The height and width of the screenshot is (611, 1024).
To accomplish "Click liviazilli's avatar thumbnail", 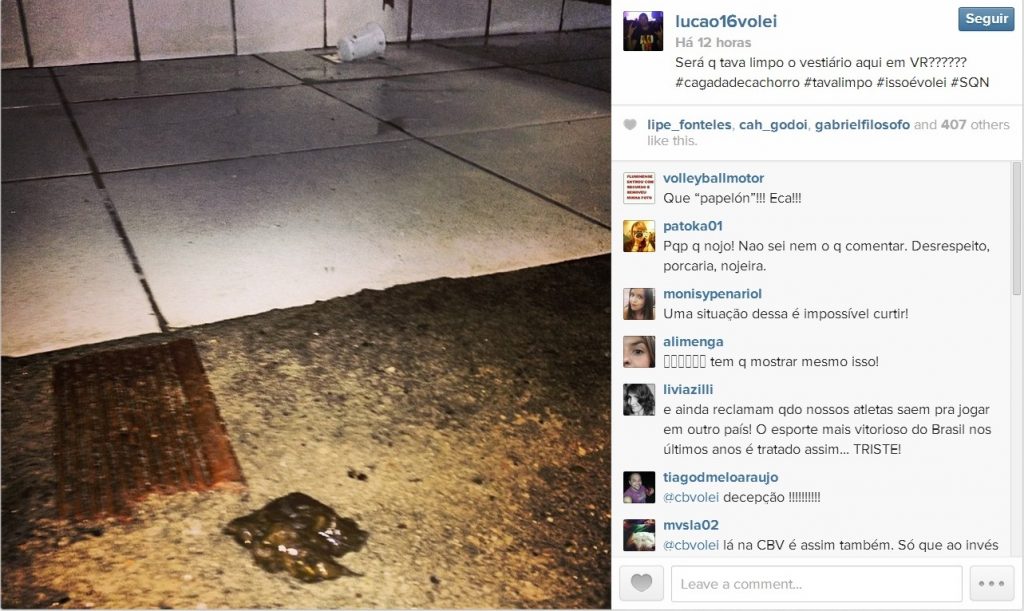I will [x=639, y=400].
